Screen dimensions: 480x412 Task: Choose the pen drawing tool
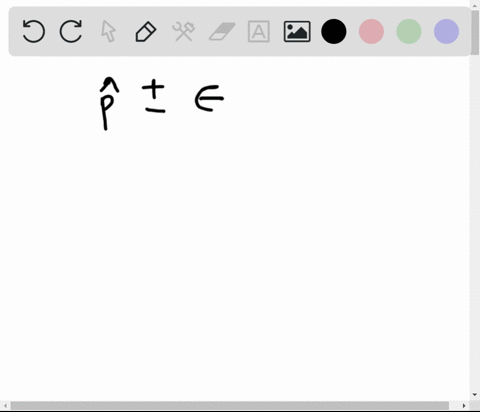tap(146, 31)
